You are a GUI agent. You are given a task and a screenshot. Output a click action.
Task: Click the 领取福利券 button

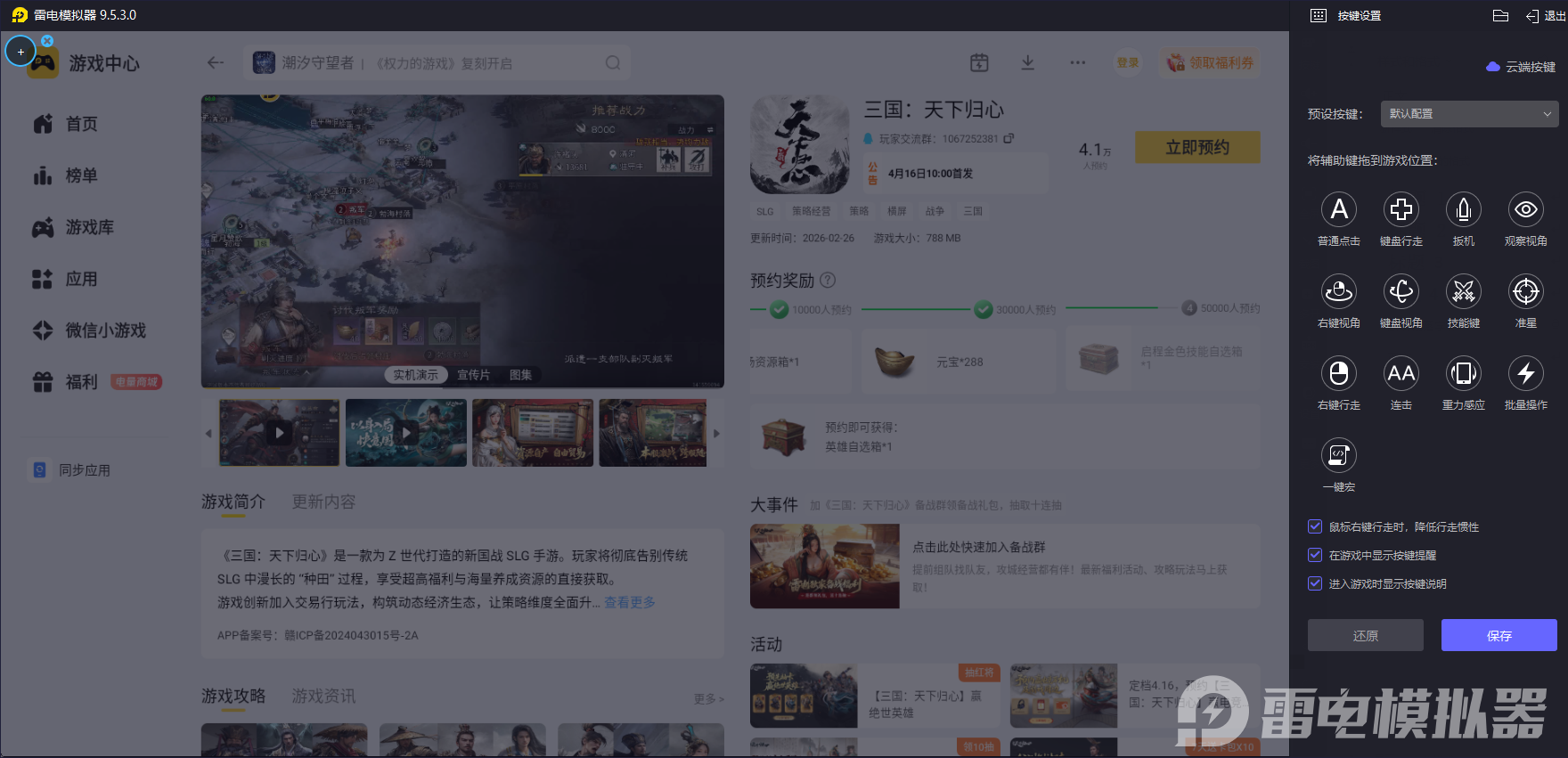click(x=1210, y=62)
